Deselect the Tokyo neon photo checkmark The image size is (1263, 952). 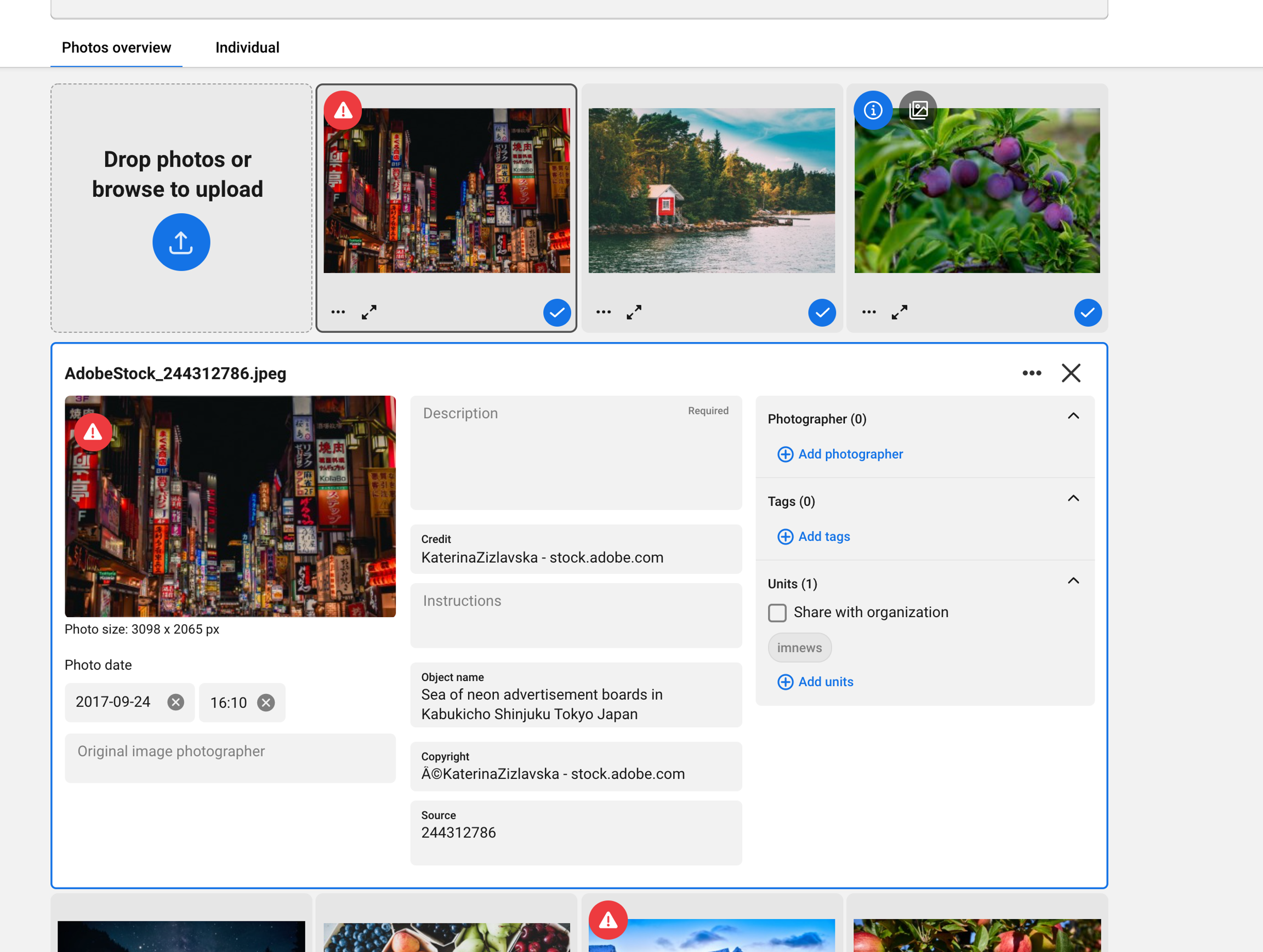[x=557, y=313]
